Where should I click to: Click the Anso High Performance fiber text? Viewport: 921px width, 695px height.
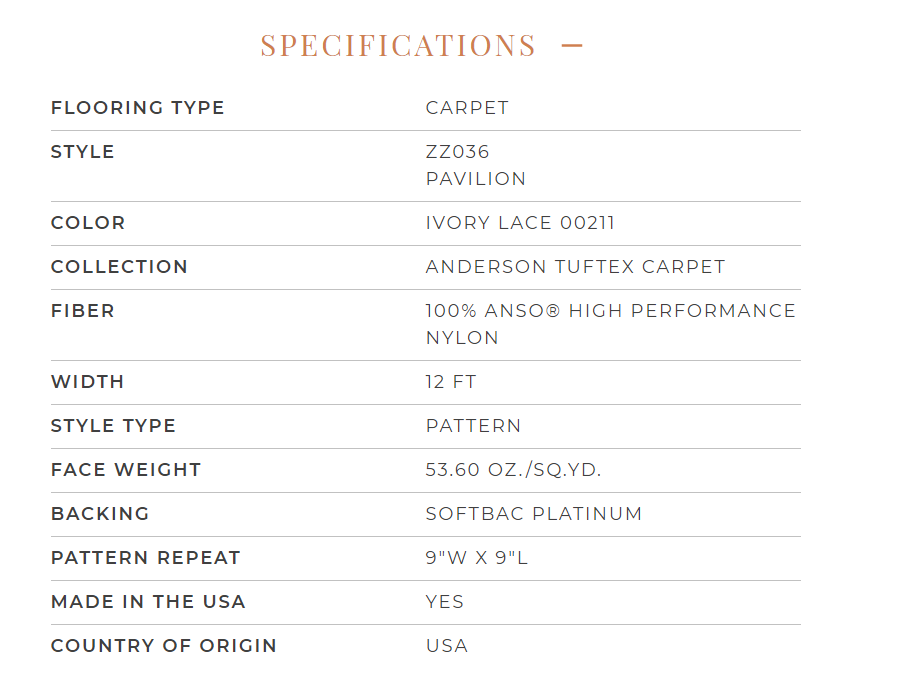click(610, 311)
